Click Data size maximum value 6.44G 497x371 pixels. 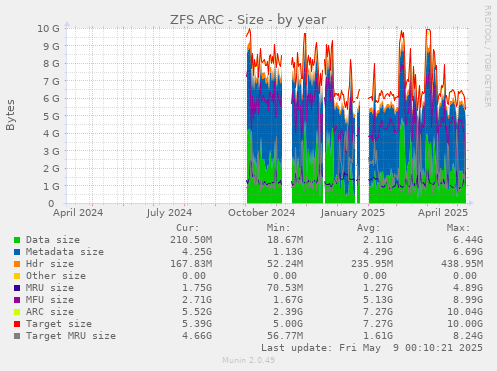coord(468,240)
